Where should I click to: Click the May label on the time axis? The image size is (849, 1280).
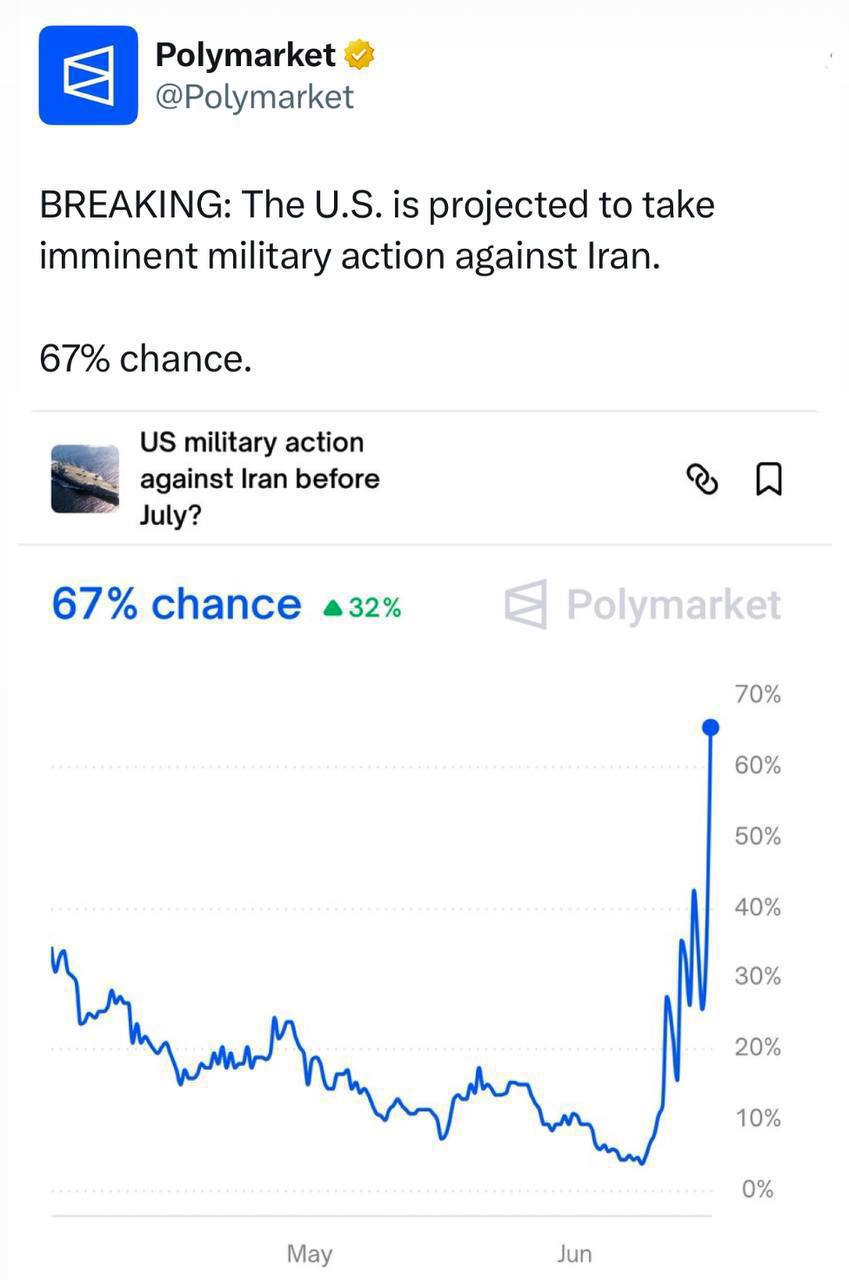309,1253
